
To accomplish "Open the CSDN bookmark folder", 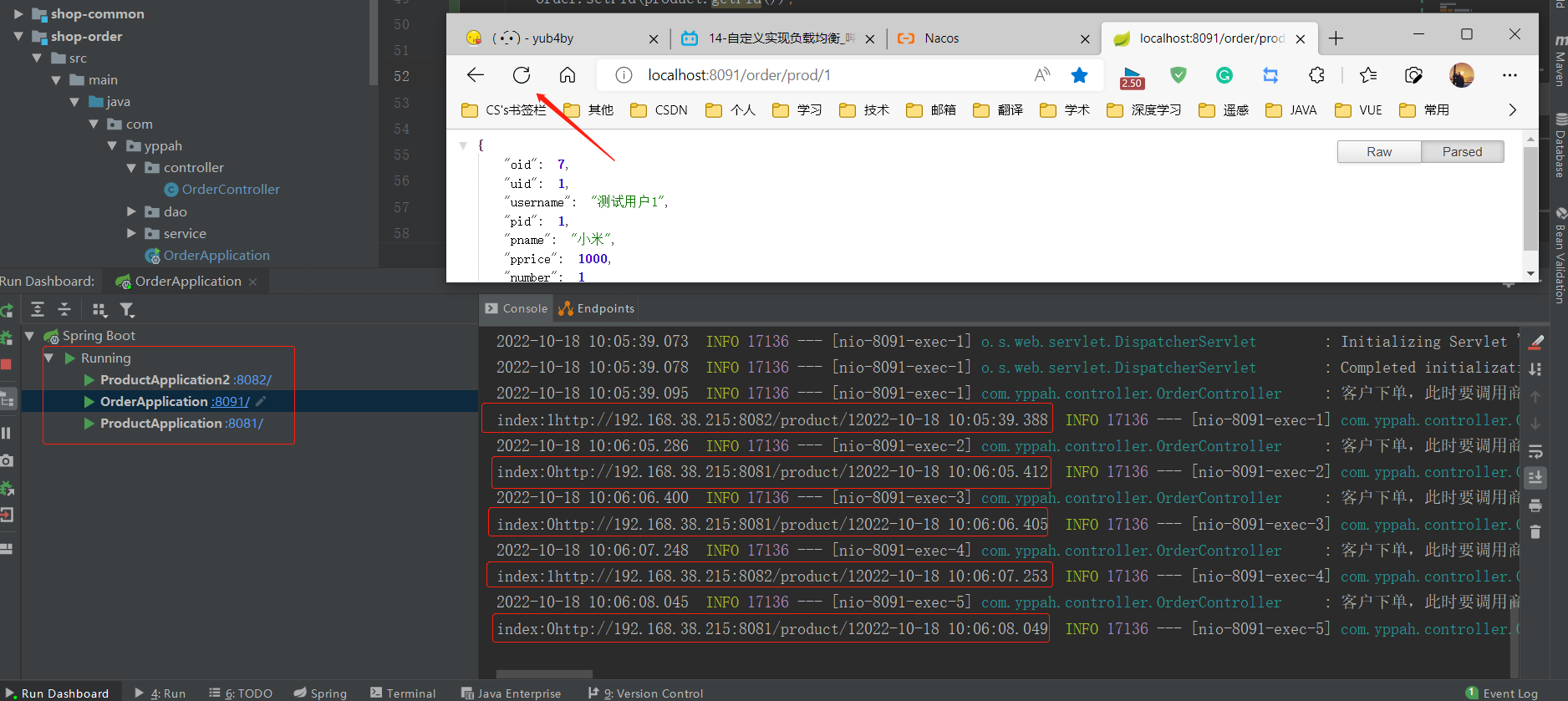I will [659, 110].
